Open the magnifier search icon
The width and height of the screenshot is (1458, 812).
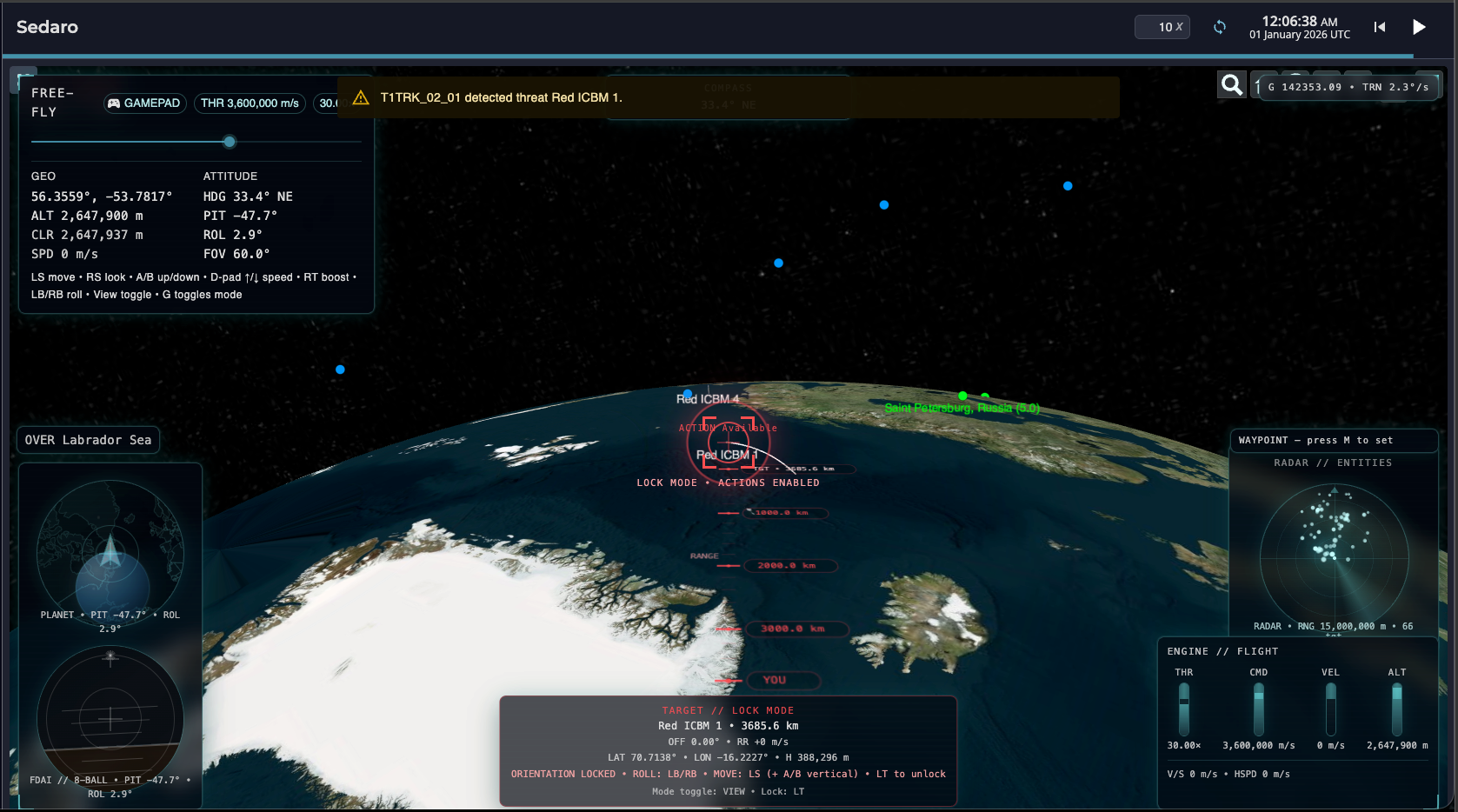coord(1231,84)
